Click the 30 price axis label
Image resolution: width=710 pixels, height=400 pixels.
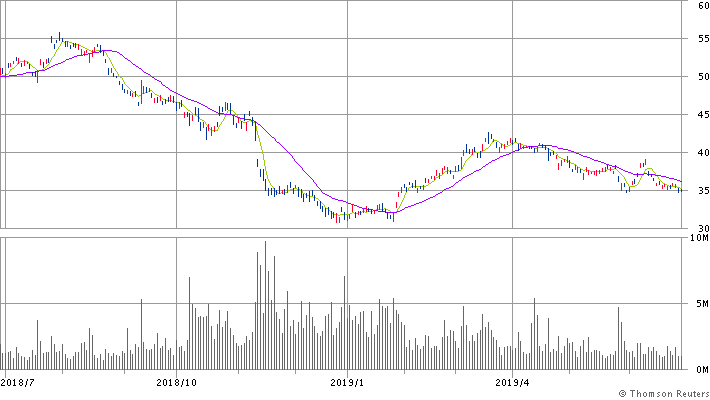coord(704,229)
